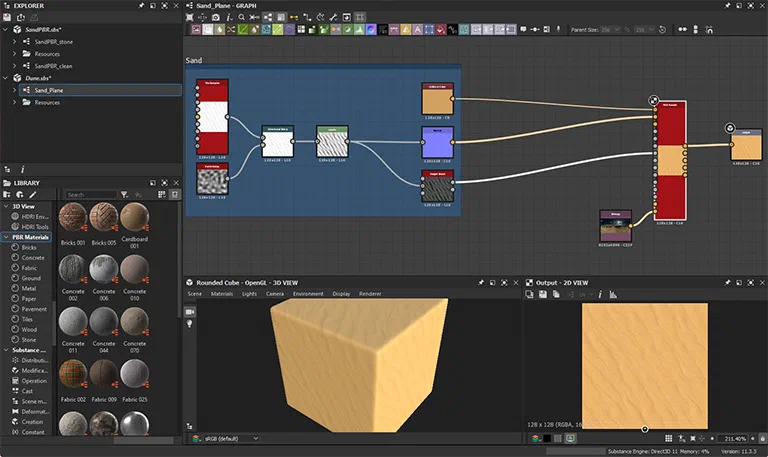Save the Explorer package icon
Screen dimensions: 768x457
7,17
